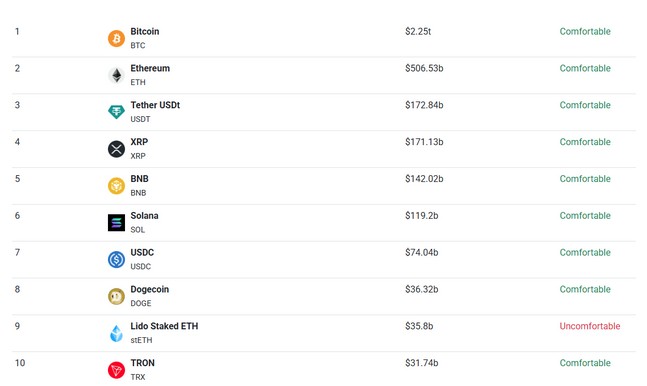
Task: Click the Dogecoin shiba coin icon
Action: pyautogui.click(x=116, y=296)
